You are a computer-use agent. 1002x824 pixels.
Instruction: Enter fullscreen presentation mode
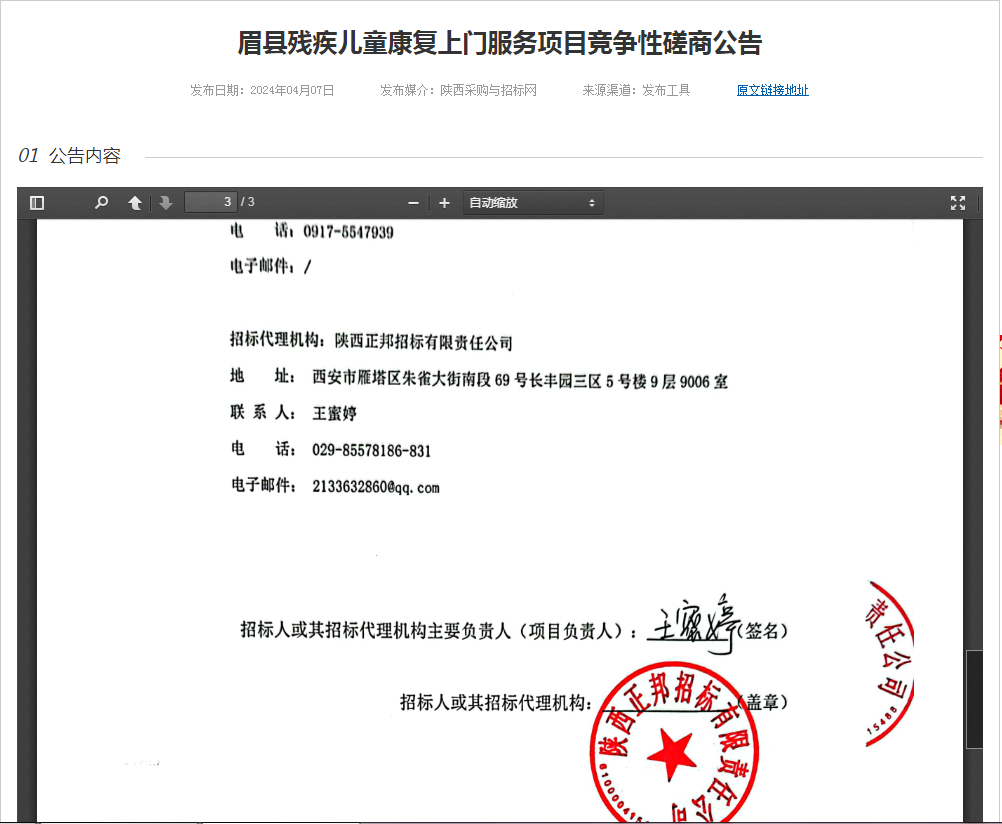tap(957, 203)
